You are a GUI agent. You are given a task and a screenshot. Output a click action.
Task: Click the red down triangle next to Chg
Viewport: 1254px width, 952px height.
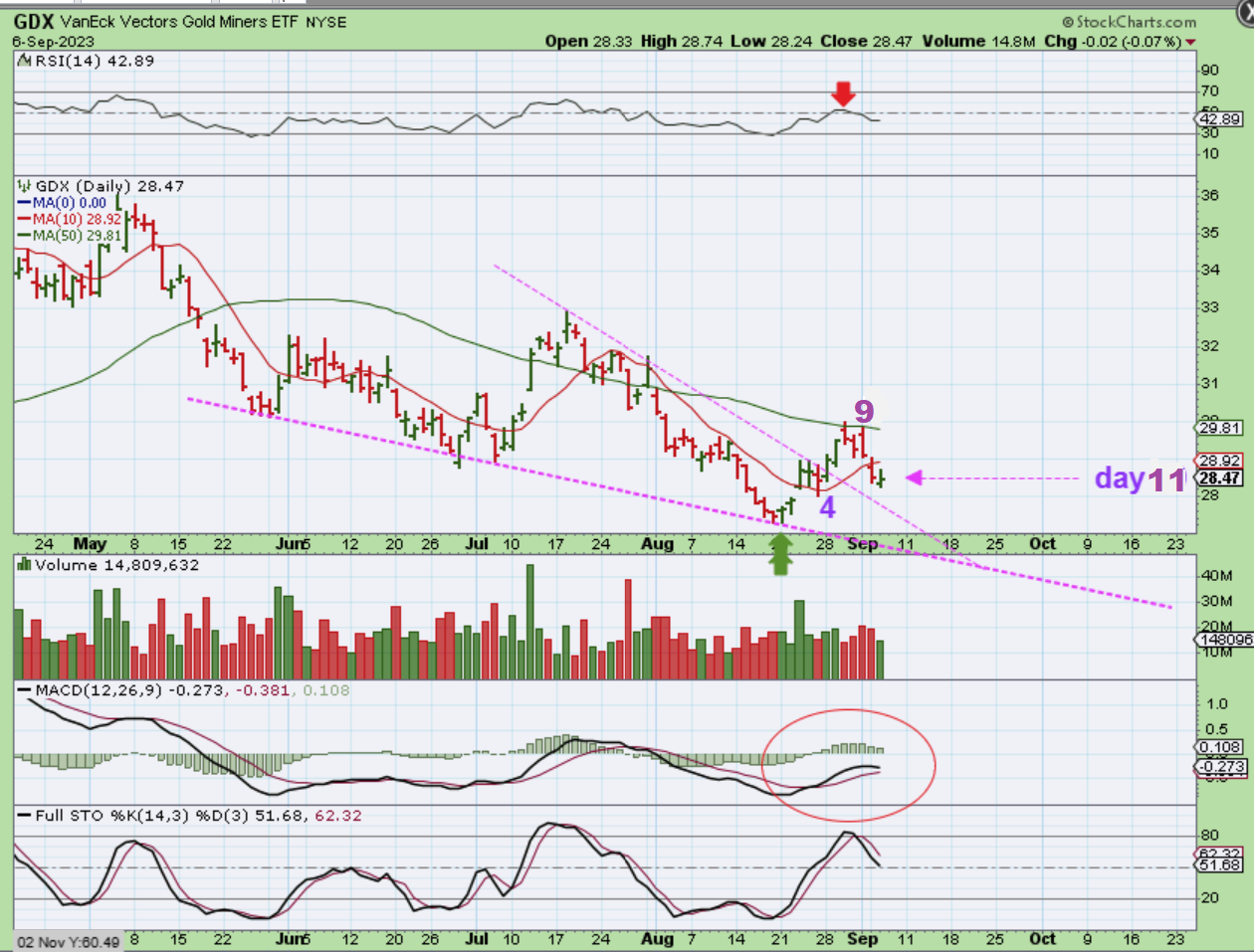click(1191, 42)
